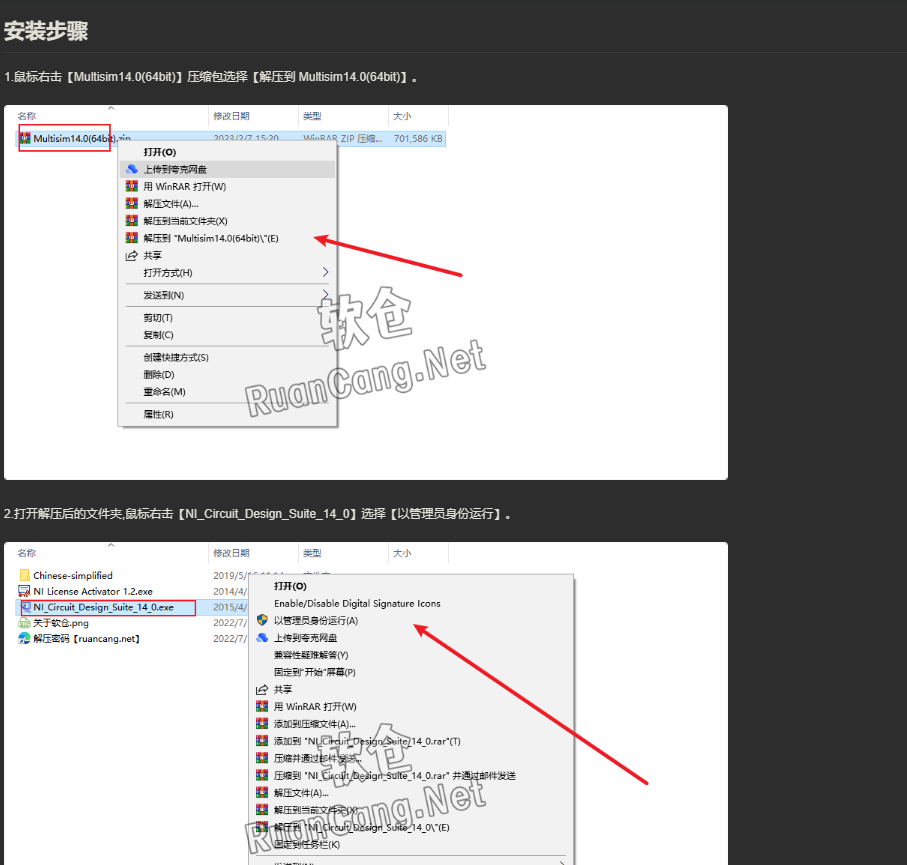Click WinRAR icon beside 用 WinRAR 打开(W) in Multisim zip menu

(x=132, y=186)
